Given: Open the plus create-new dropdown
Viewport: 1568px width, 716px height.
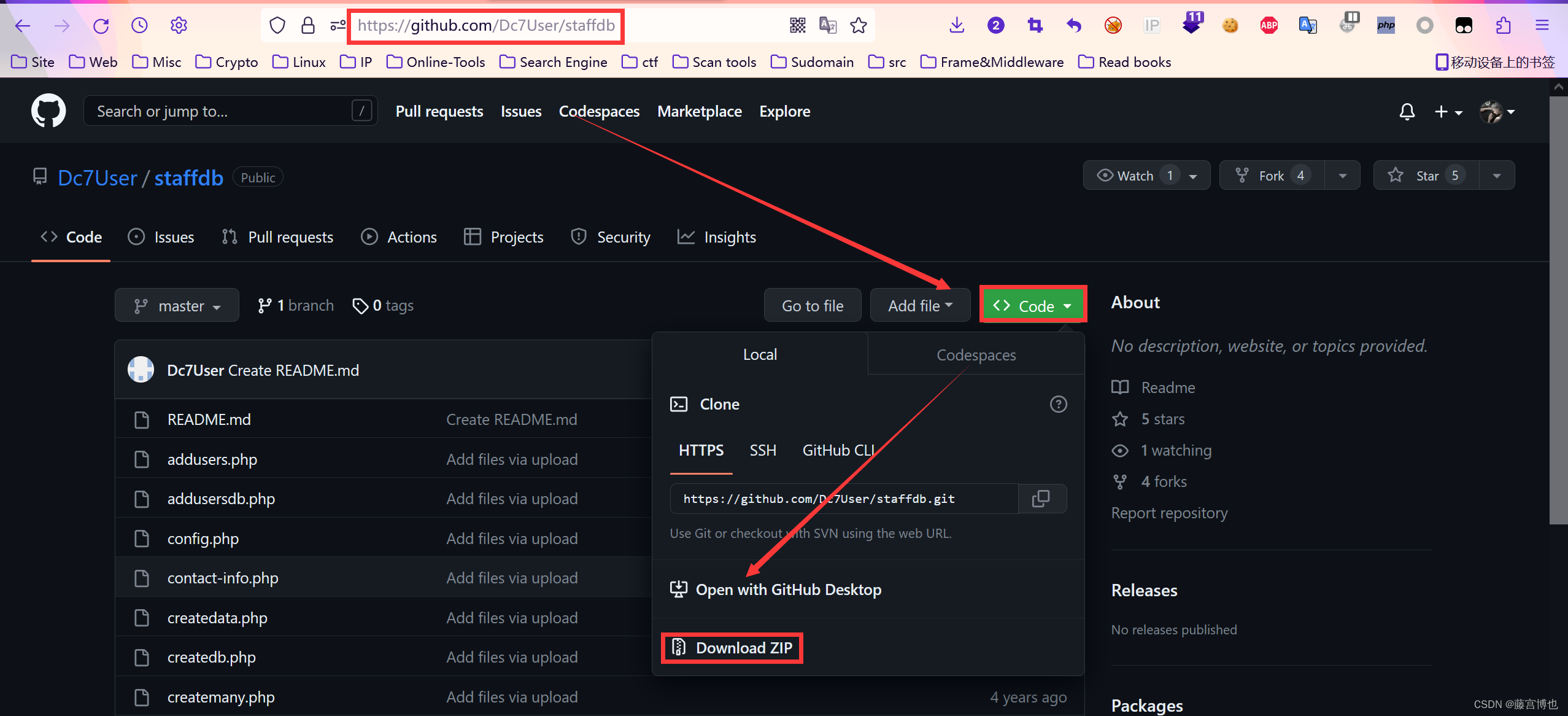Looking at the screenshot, I should point(1448,112).
